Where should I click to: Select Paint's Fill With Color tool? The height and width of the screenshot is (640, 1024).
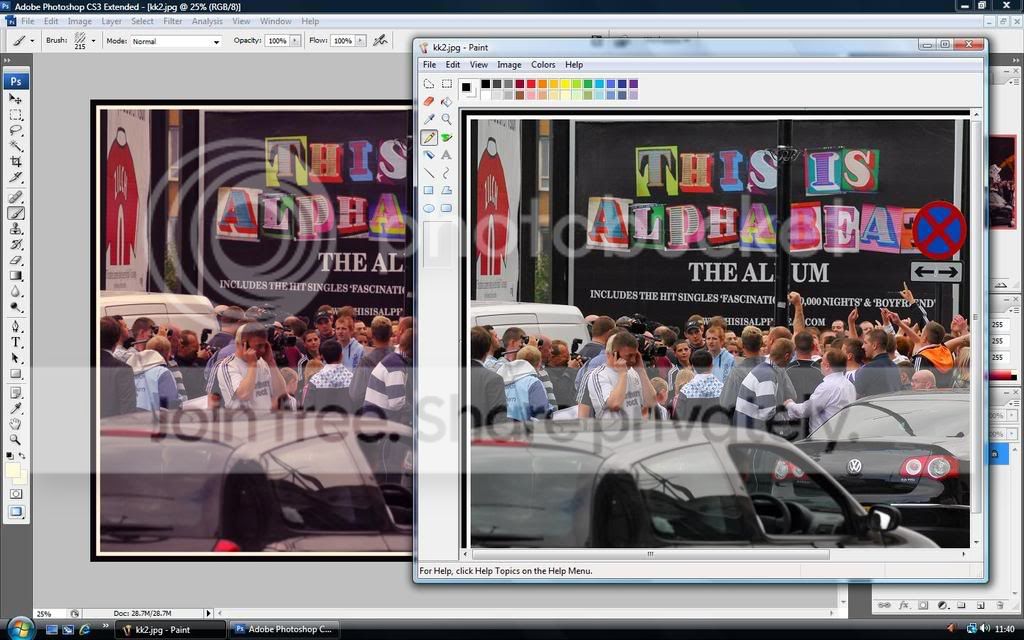pos(445,102)
